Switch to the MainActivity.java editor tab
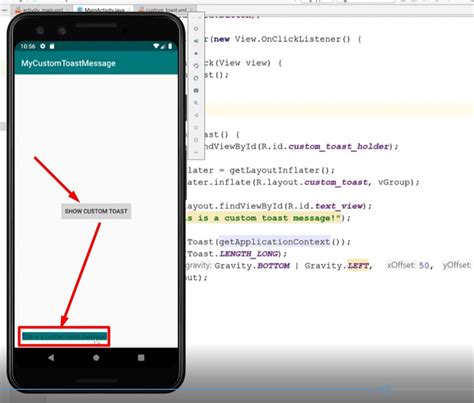The width and height of the screenshot is (474, 403). tap(101, 10)
